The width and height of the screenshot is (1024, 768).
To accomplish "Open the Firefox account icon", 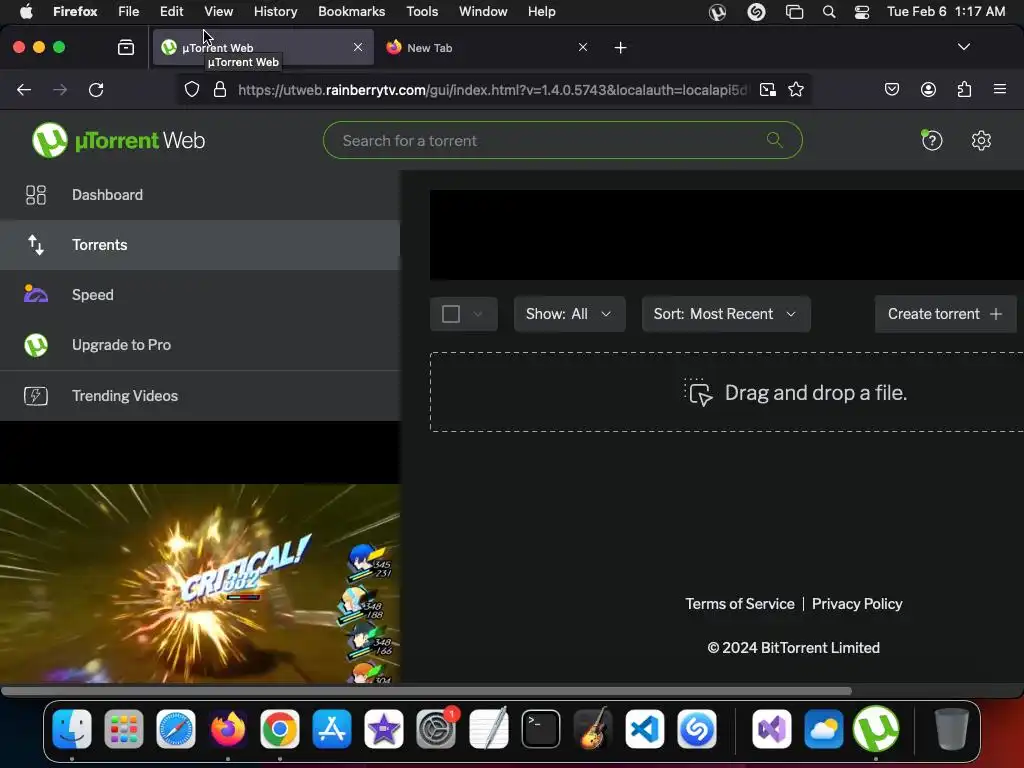I will point(928,89).
